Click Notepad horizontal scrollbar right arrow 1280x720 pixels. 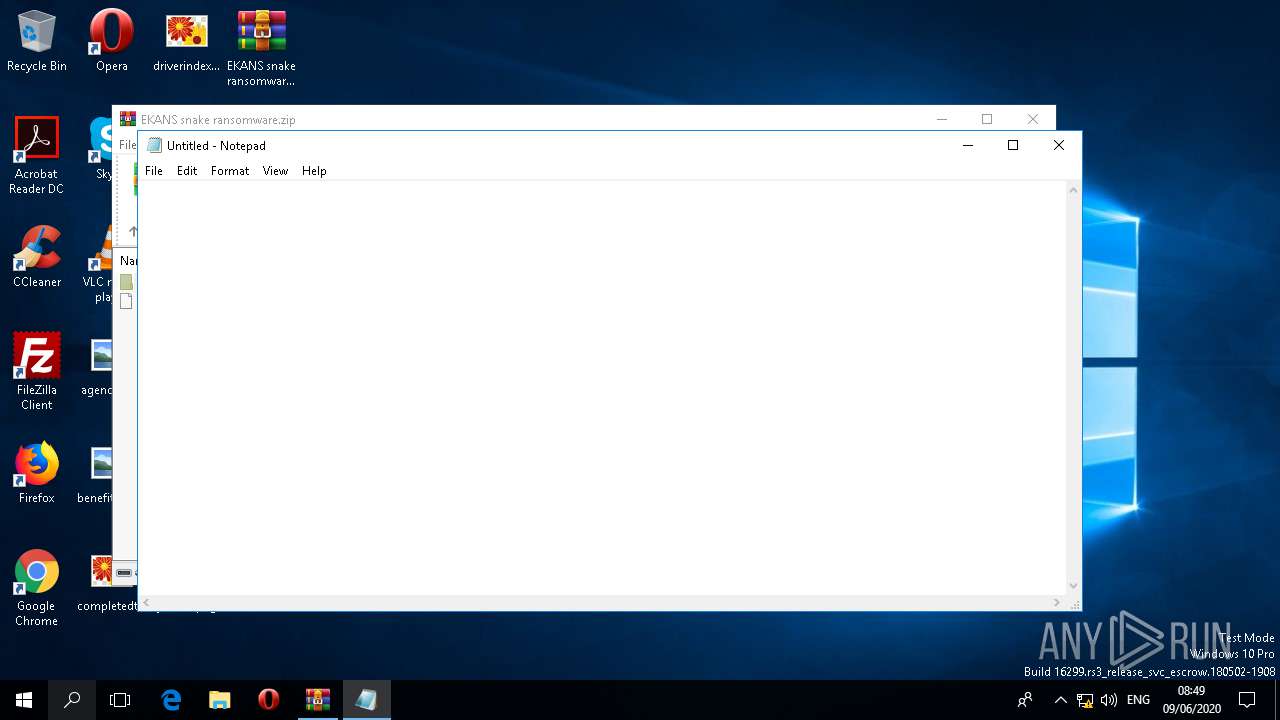(x=1057, y=602)
